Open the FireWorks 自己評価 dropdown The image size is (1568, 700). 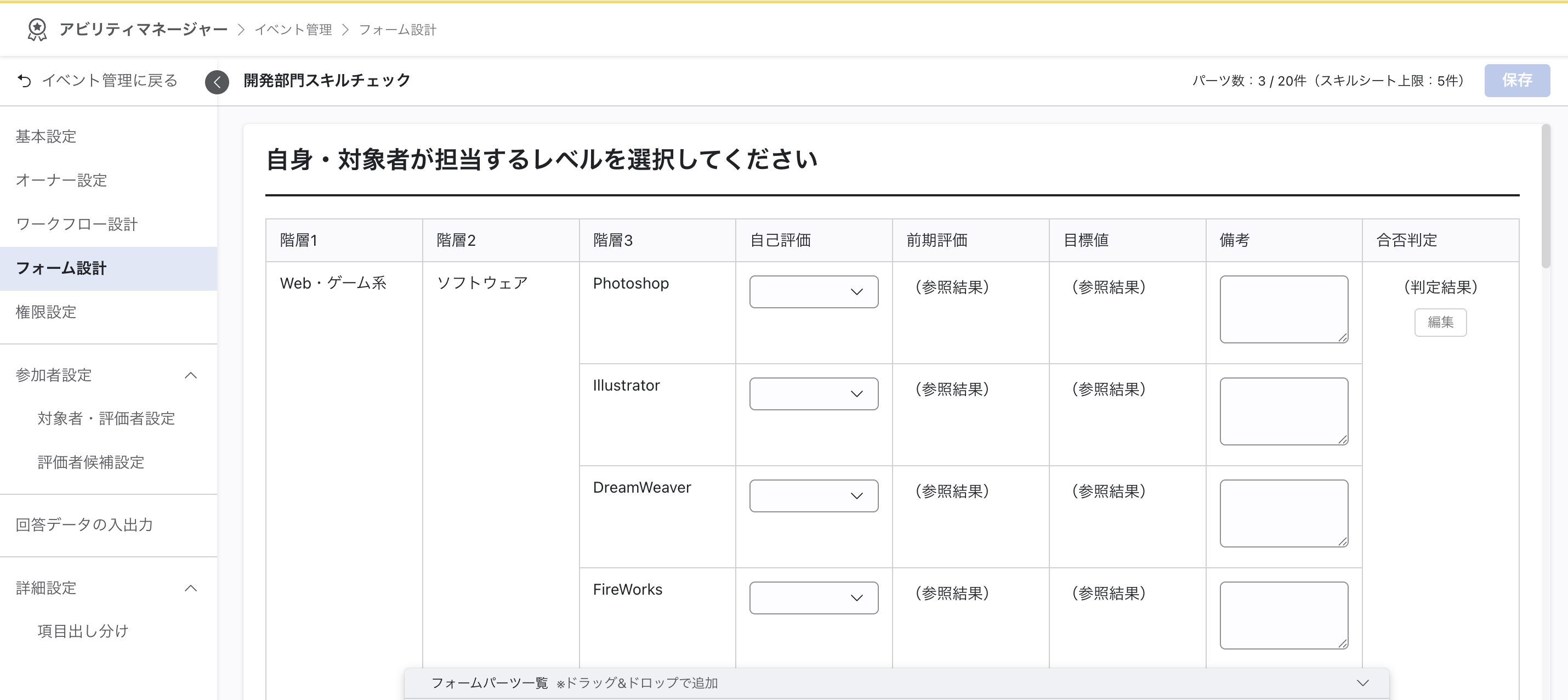tap(813, 597)
